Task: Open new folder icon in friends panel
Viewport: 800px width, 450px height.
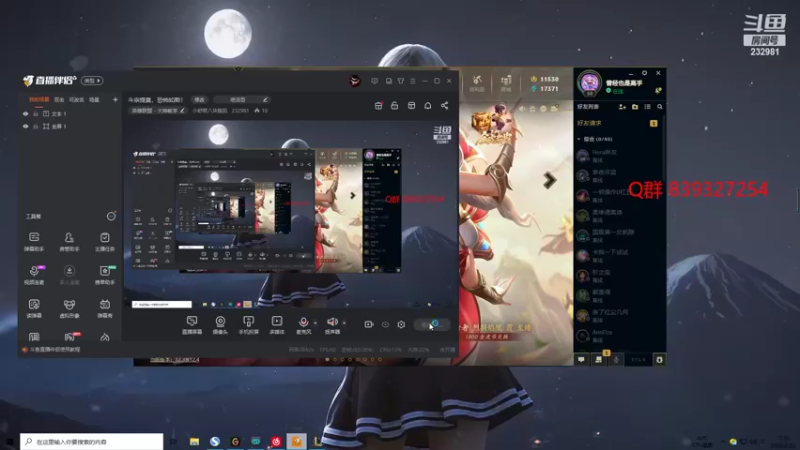Action: point(635,107)
